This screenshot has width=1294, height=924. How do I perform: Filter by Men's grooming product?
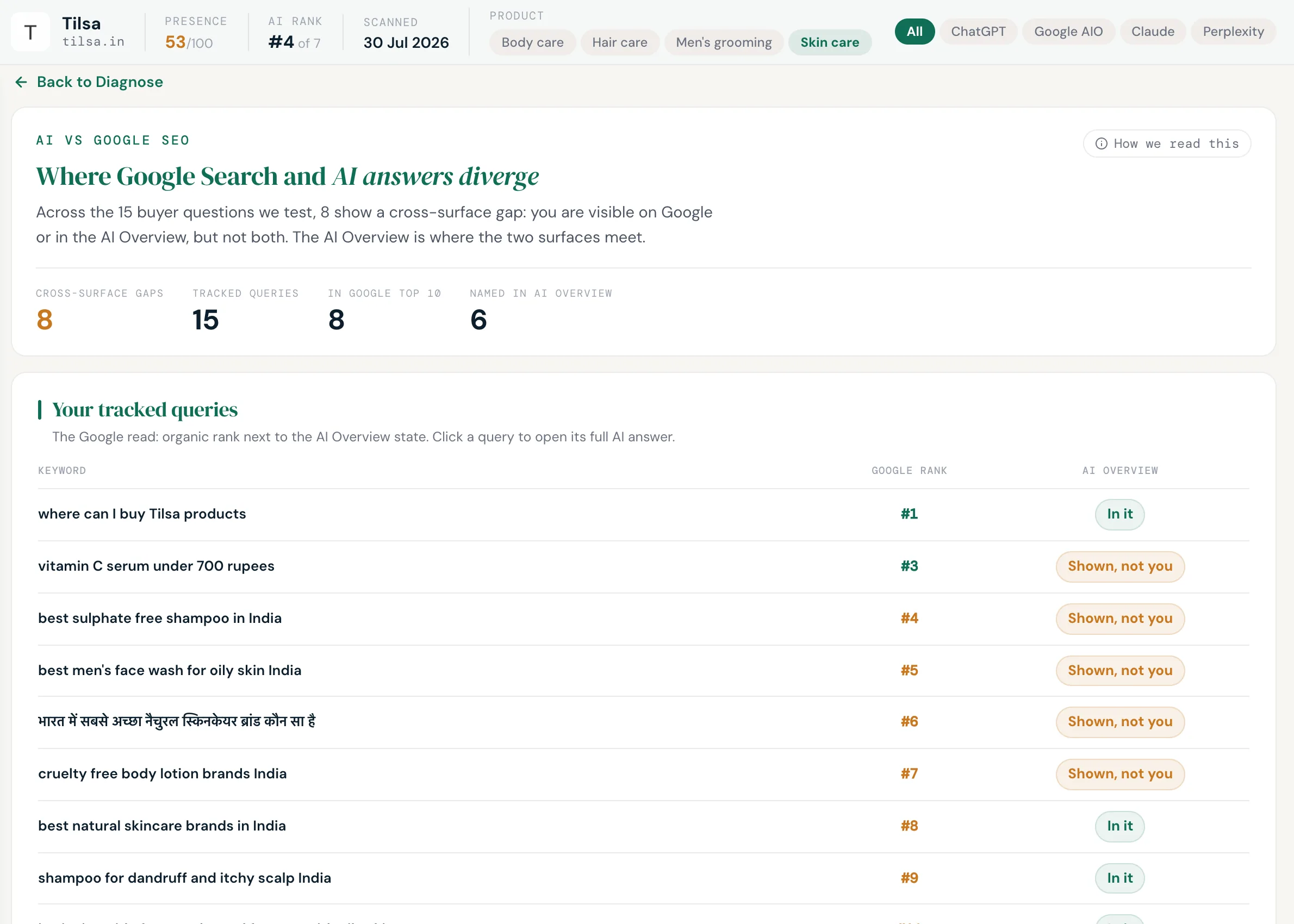[723, 43]
